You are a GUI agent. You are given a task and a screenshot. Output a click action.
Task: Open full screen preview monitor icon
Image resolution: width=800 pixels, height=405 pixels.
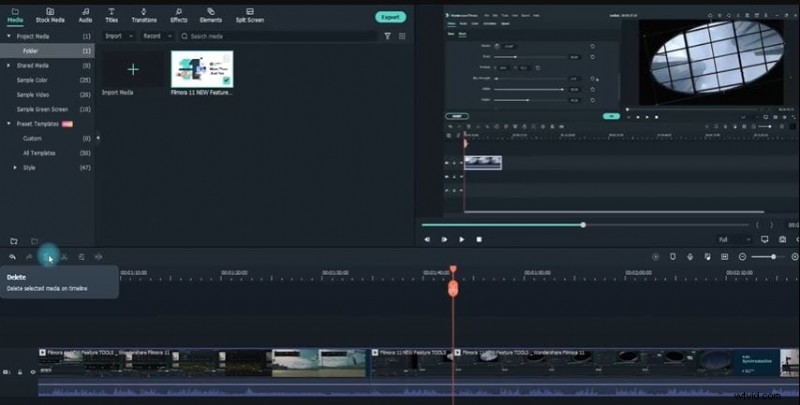coord(764,239)
